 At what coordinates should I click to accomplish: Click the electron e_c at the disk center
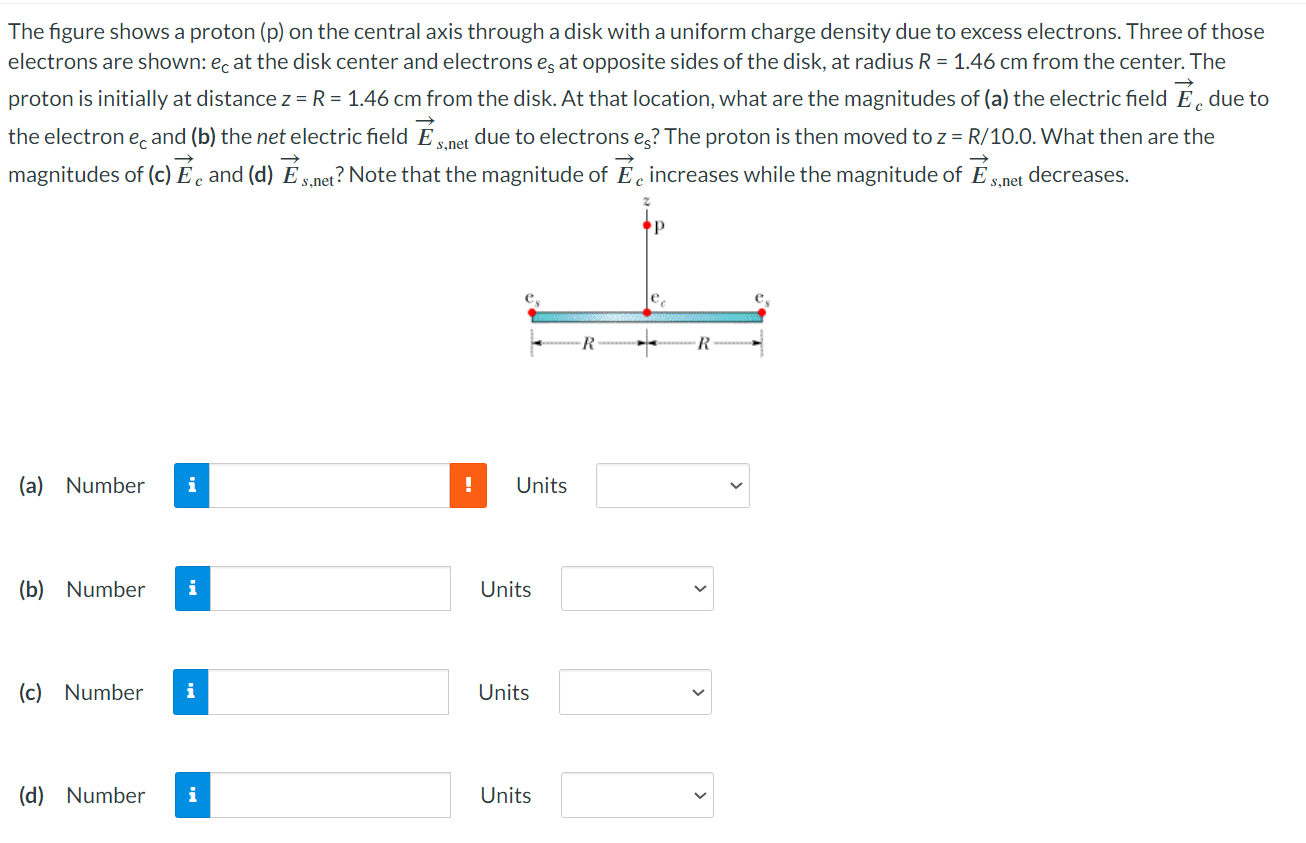(647, 312)
